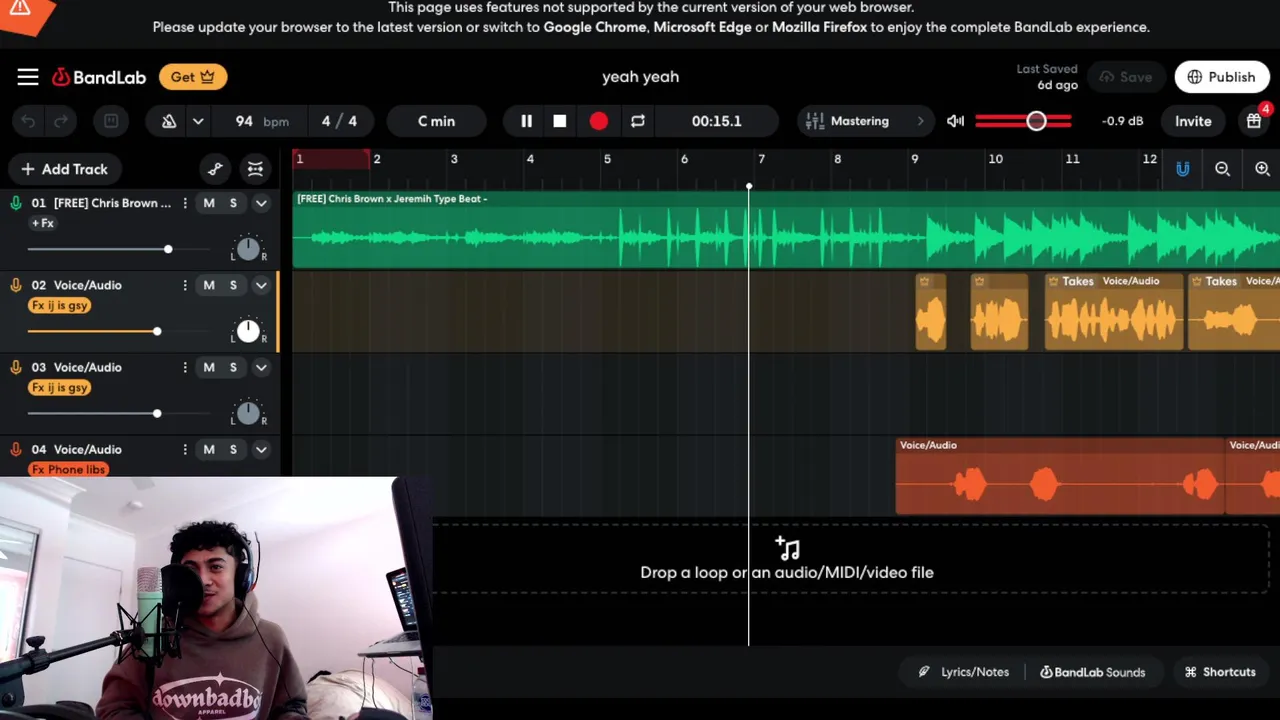Click track 02 microphone icon

16,285
